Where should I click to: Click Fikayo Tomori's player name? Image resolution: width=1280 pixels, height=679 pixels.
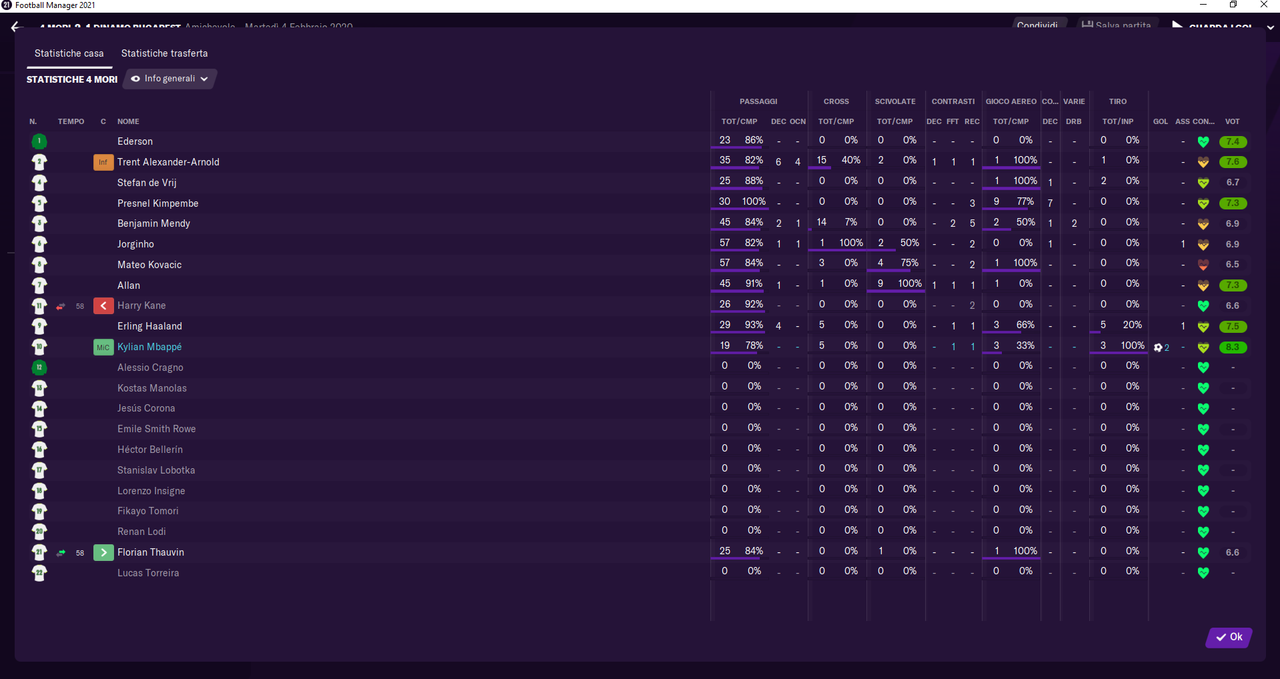point(148,511)
